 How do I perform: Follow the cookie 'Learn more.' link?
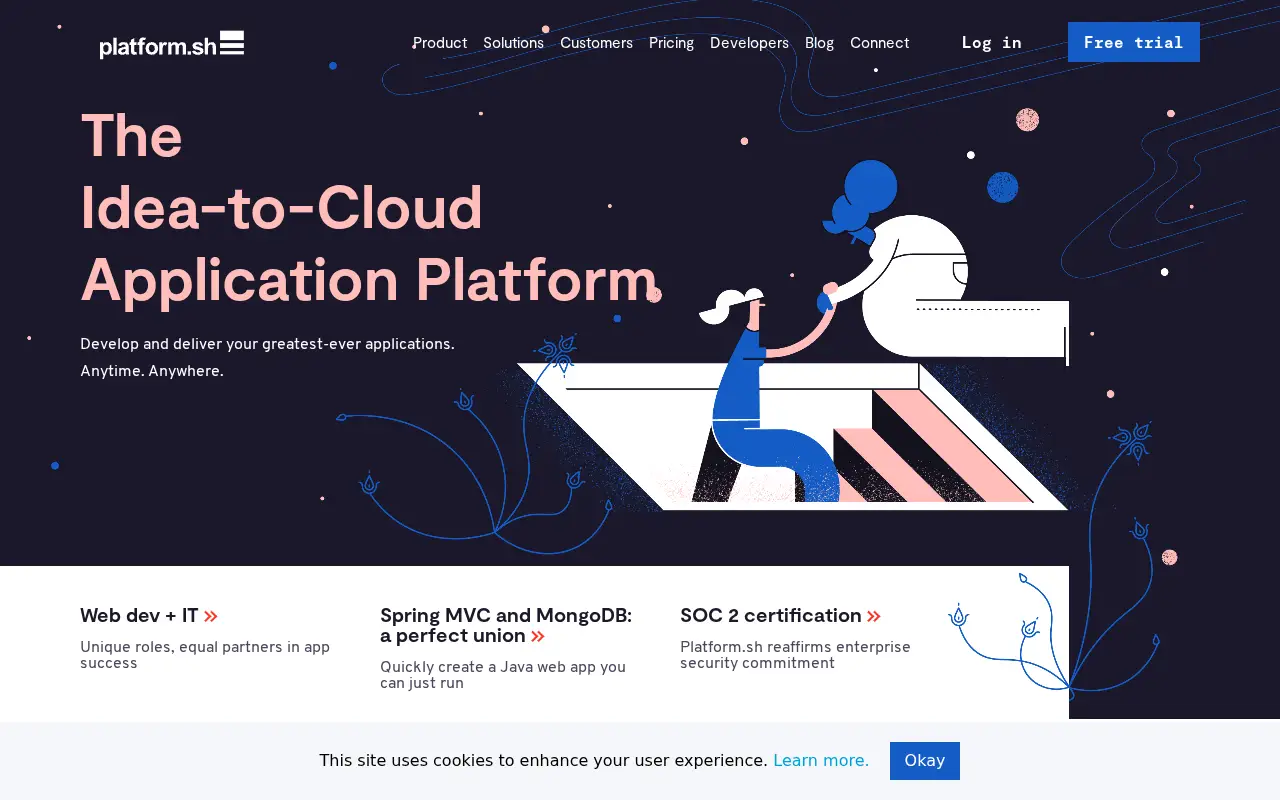pos(821,760)
